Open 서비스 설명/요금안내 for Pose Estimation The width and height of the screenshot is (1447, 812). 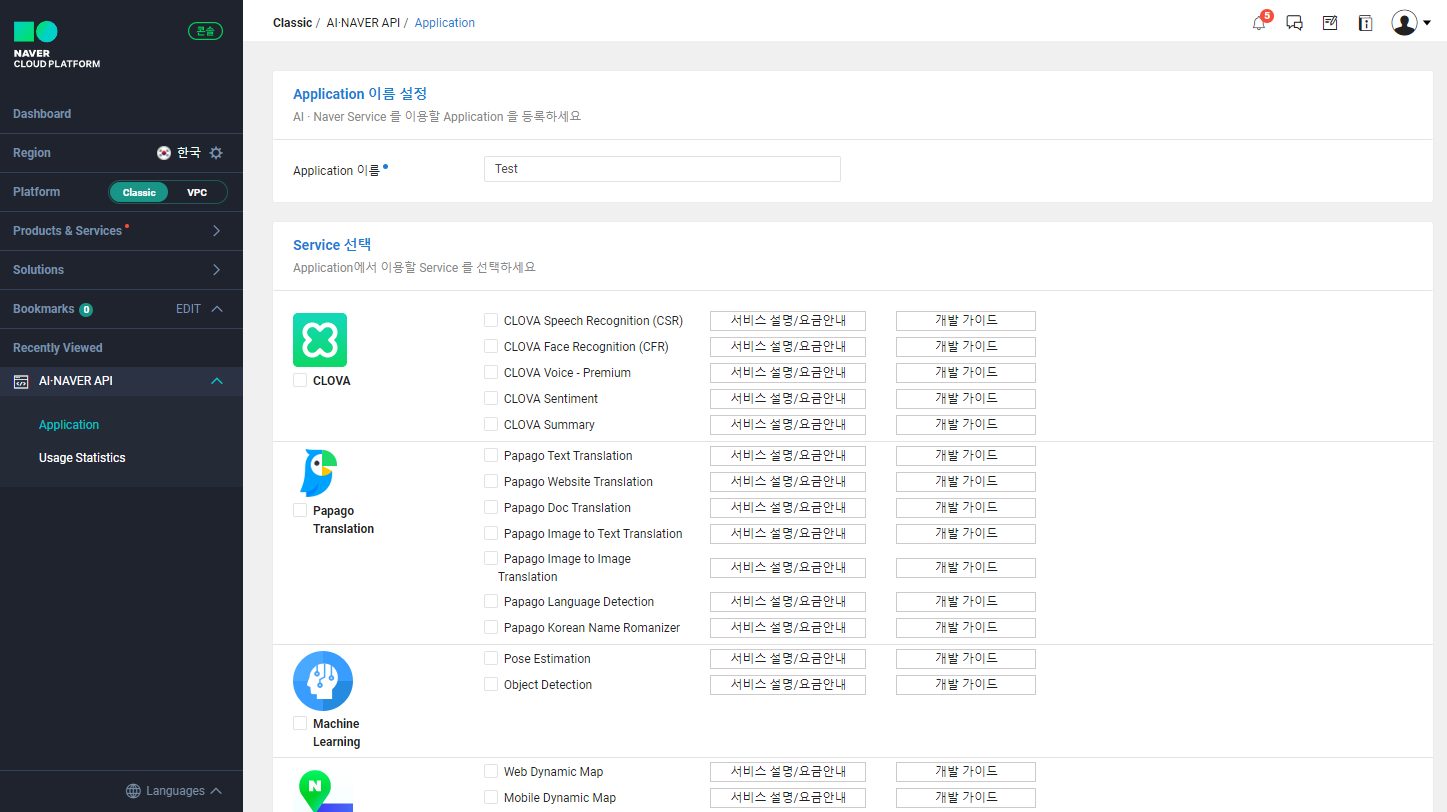point(788,659)
